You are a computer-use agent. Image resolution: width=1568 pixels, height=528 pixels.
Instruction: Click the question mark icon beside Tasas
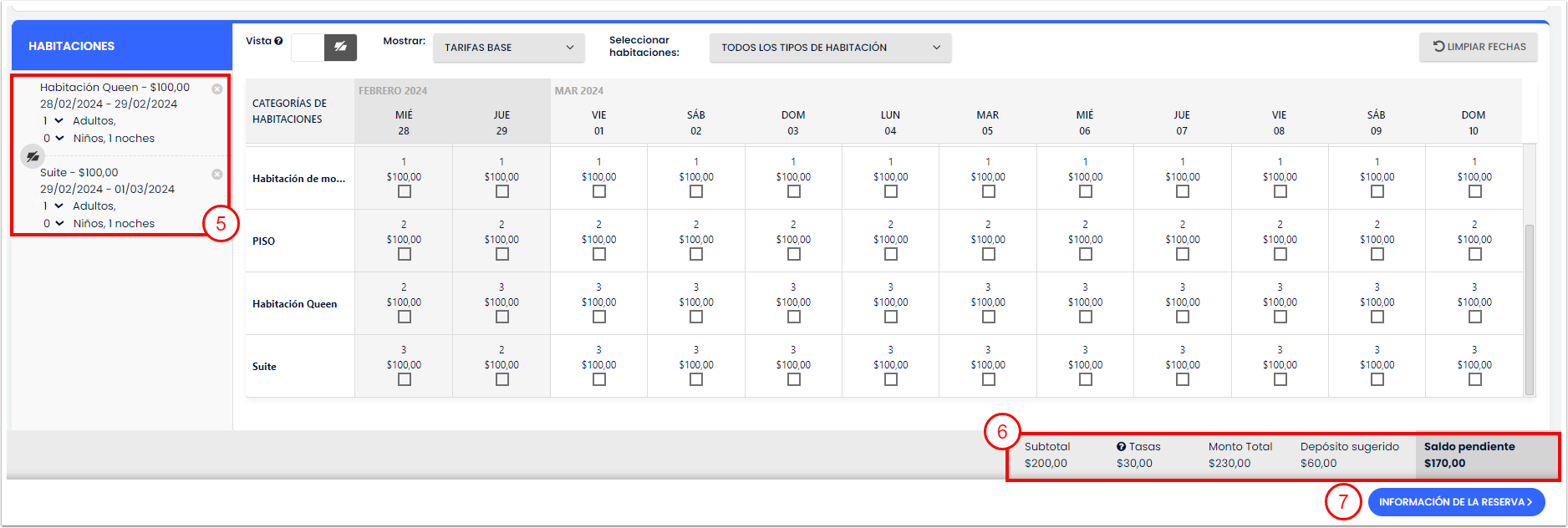1121,447
